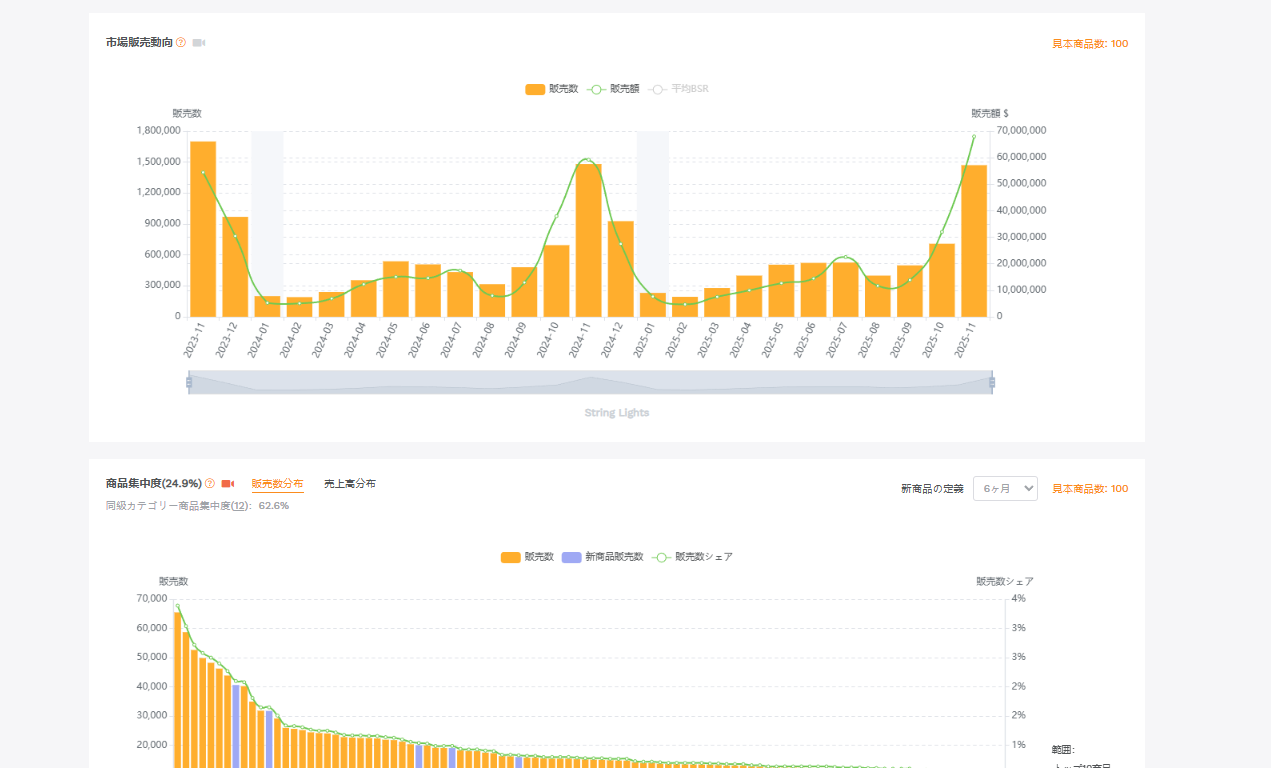The height and width of the screenshot is (768, 1271).
Task: Toggle 販売数 legend in market trend chart
Action: [552, 89]
